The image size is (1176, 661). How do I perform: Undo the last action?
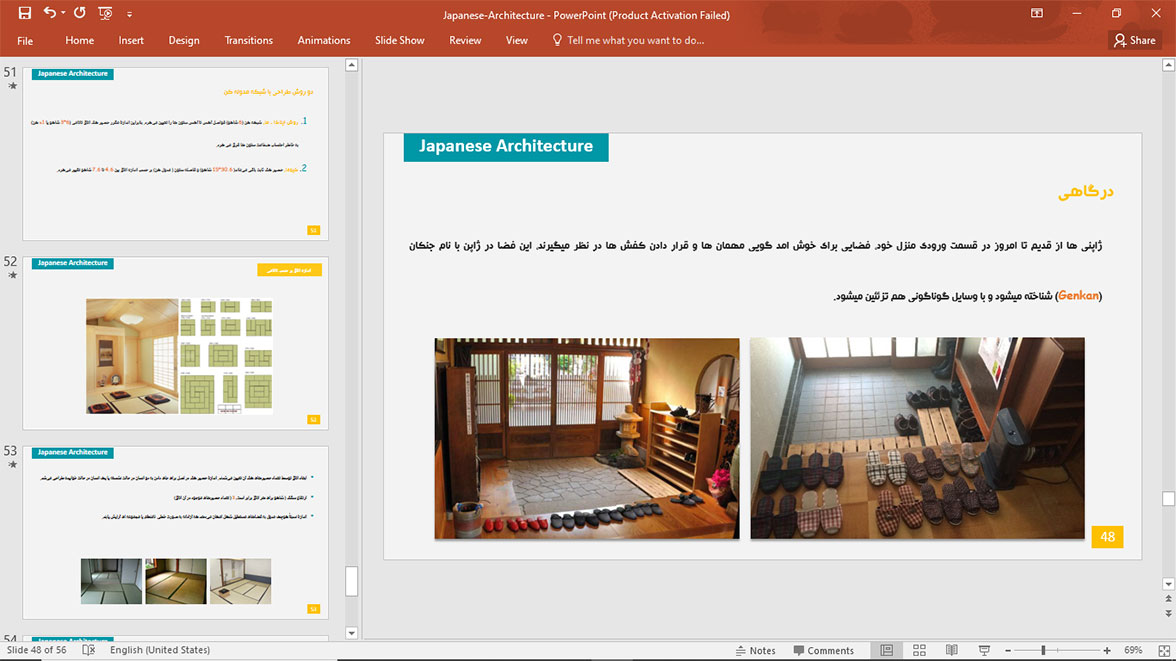(50, 13)
